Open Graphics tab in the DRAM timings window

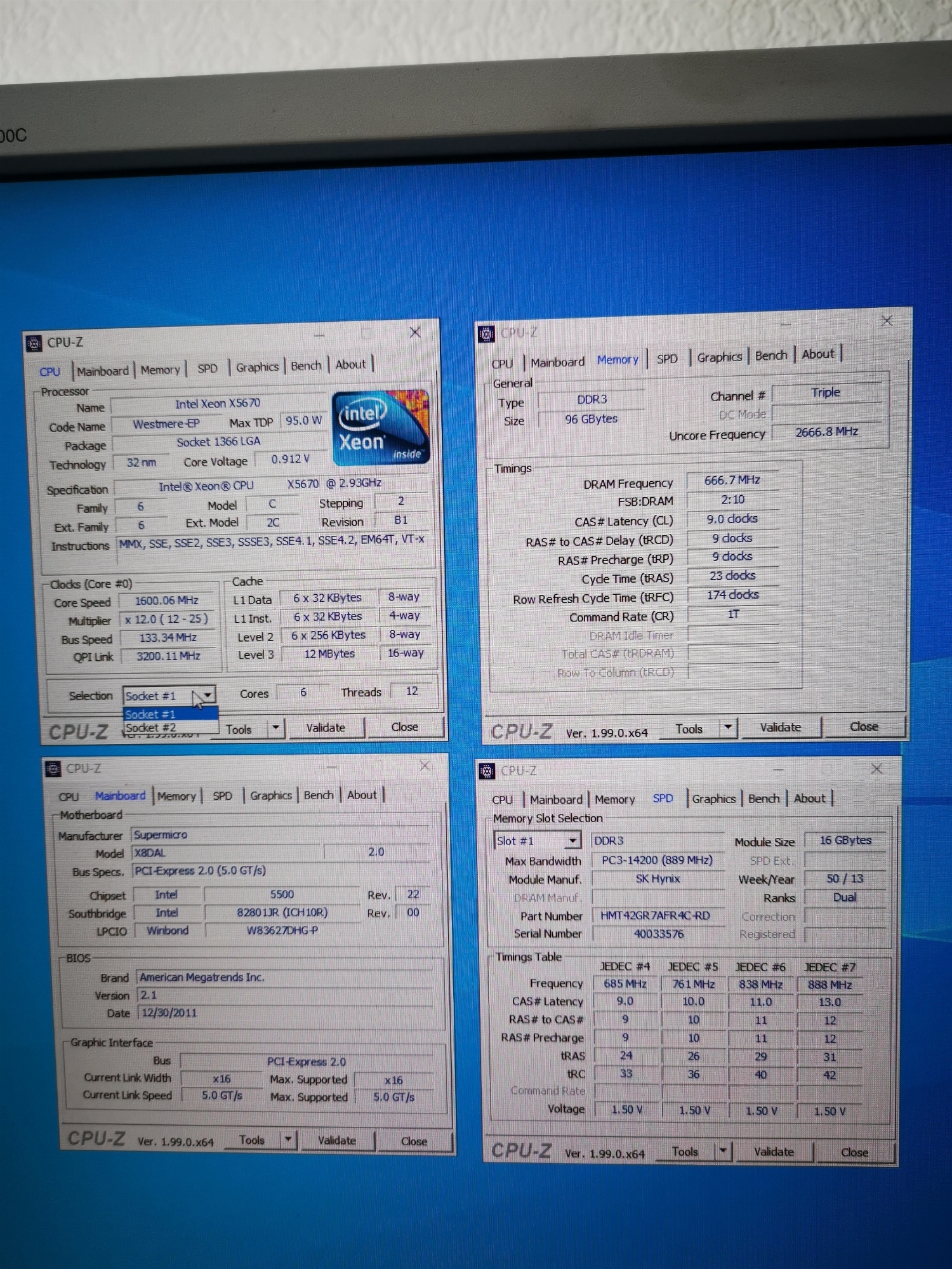pyautogui.click(x=719, y=357)
